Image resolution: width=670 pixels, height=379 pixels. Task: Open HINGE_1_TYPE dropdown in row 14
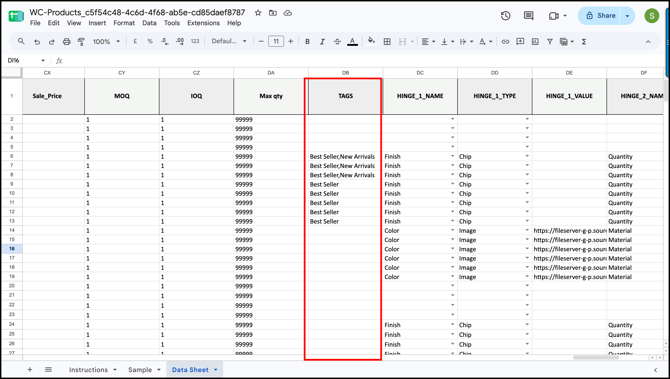point(527,230)
